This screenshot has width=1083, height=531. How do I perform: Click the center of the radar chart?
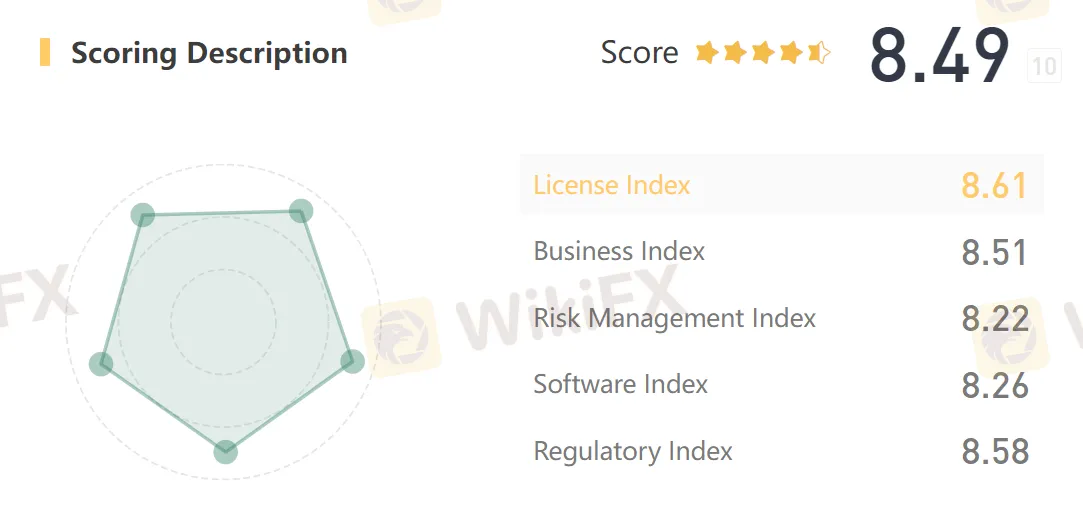[x=223, y=322]
